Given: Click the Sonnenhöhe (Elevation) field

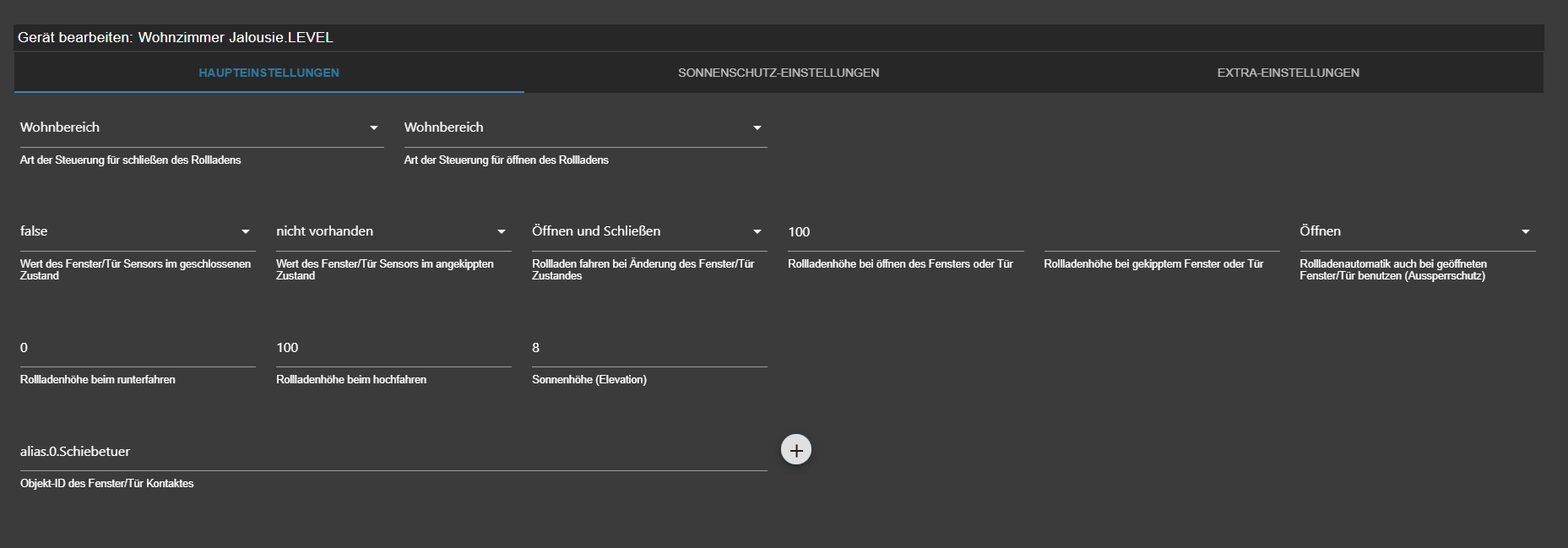Looking at the screenshot, I should coord(648,348).
